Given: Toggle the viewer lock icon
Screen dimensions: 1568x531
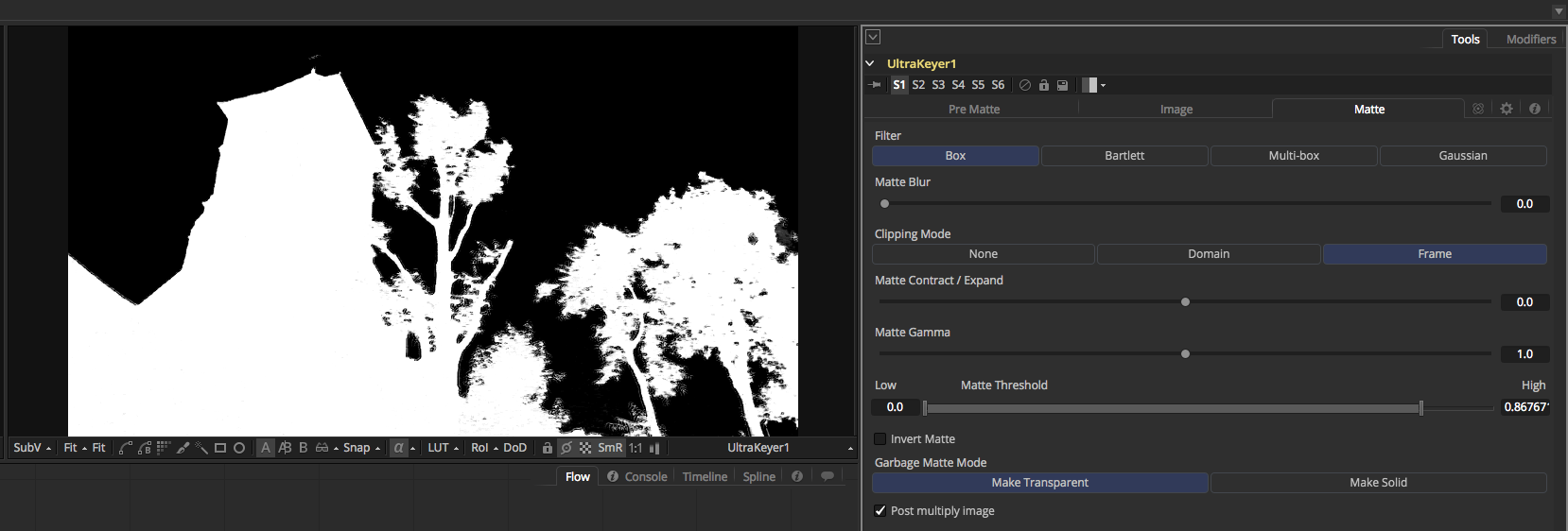Looking at the screenshot, I should tap(547, 448).
